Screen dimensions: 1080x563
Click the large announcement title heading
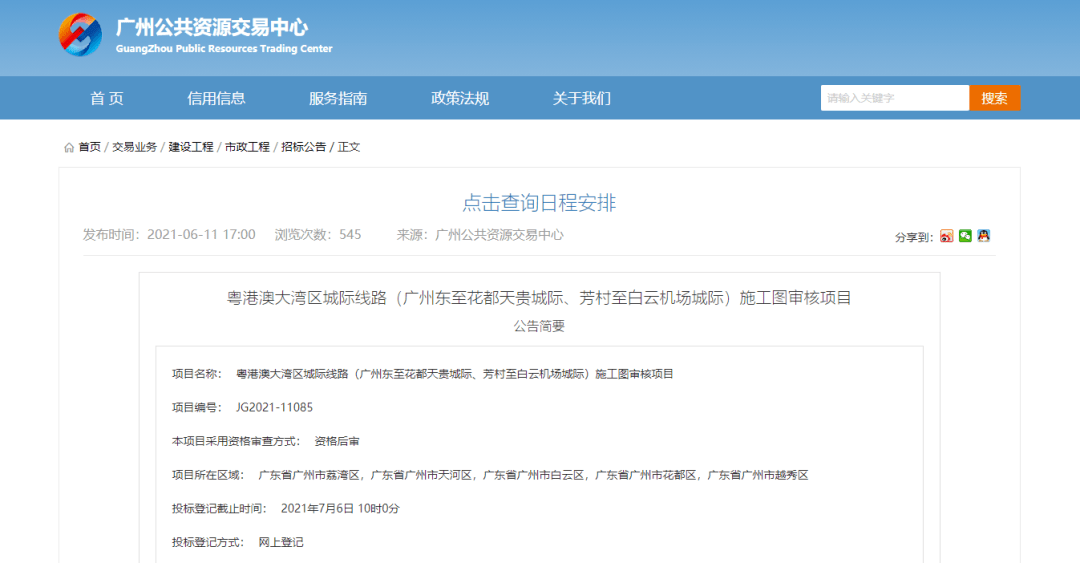coord(539,298)
